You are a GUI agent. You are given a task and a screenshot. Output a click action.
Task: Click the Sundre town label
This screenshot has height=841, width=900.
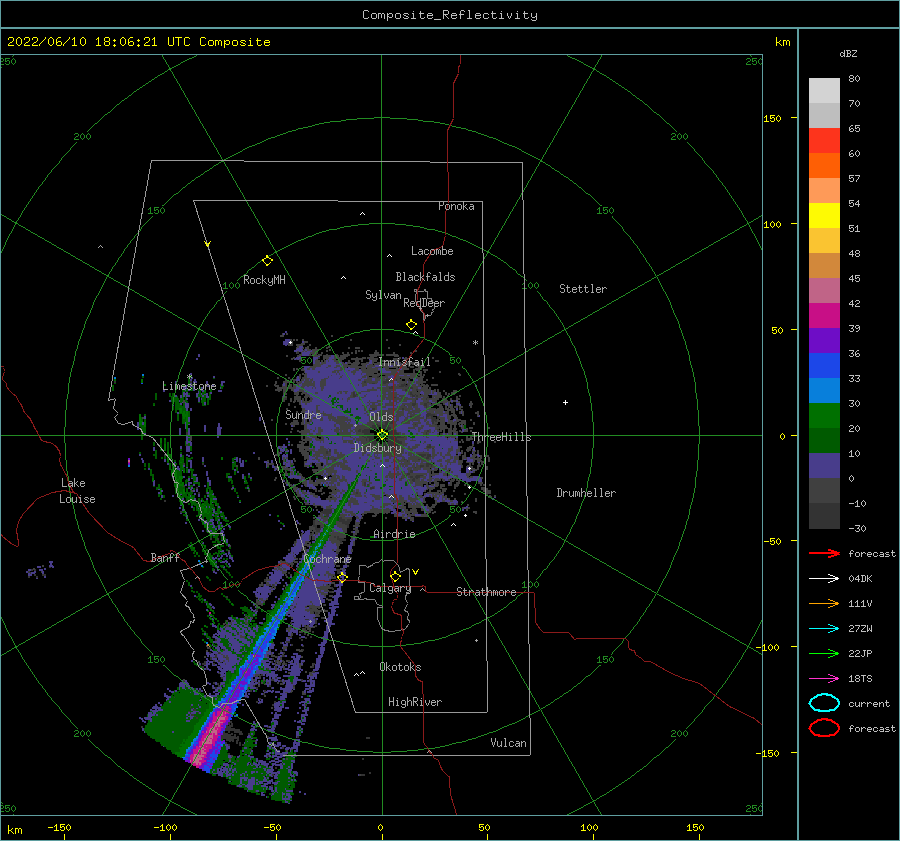303,414
